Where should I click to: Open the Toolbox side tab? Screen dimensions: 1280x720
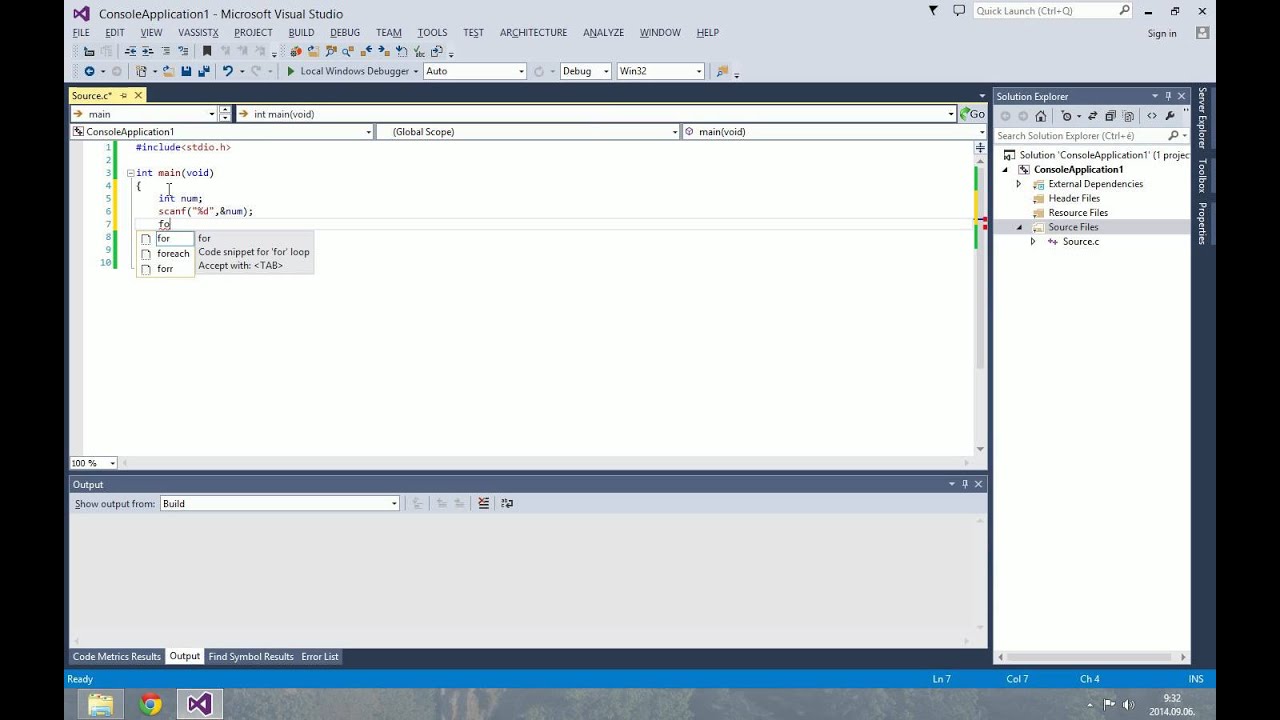(1202, 175)
